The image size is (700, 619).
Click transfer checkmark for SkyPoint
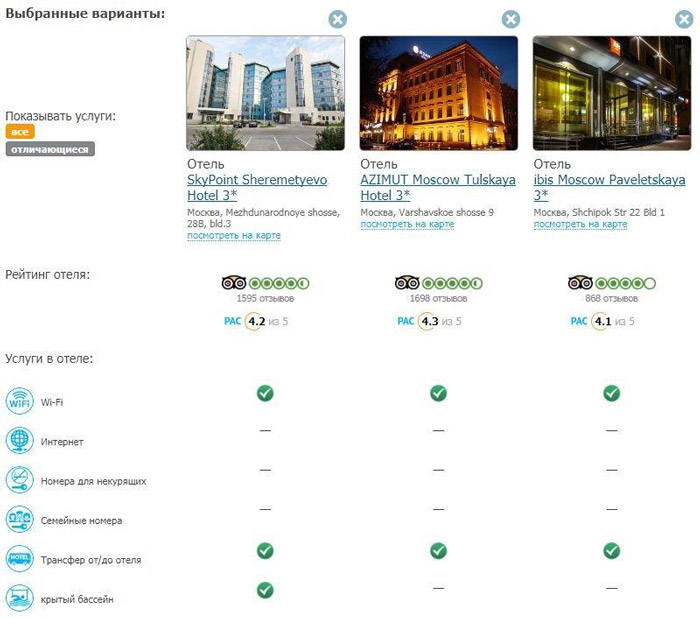click(x=265, y=551)
